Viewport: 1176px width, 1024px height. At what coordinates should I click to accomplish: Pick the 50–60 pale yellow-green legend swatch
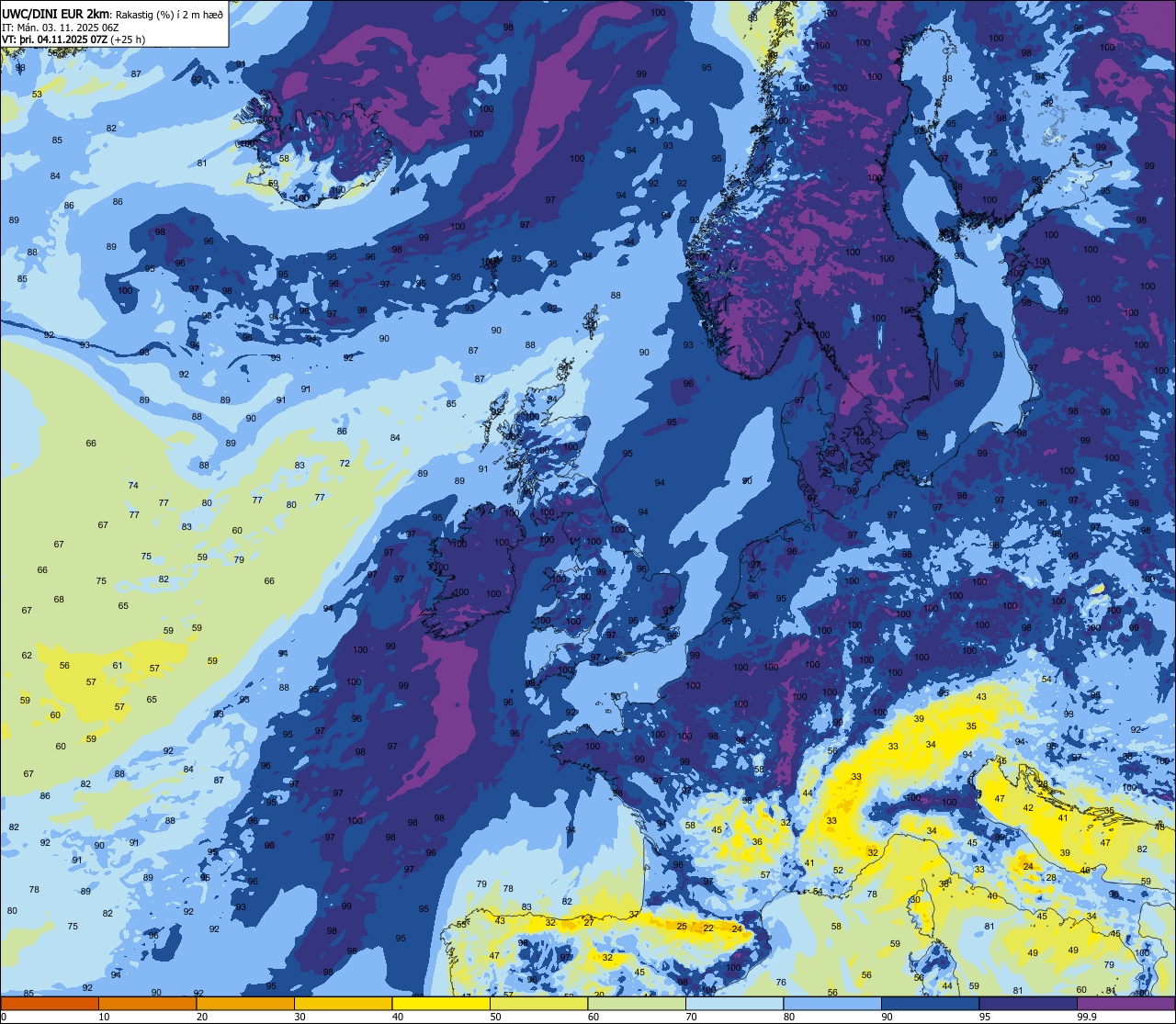pos(538,1003)
